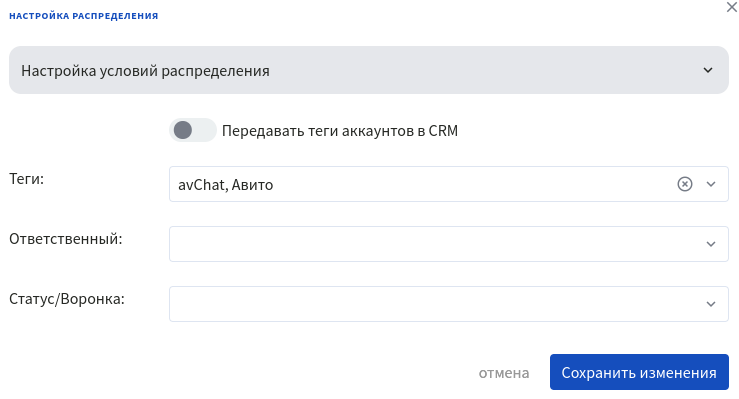This screenshot has height=399, width=739.
Task: Click the gray toggle knob for CRM tags
Action: click(x=183, y=130)
